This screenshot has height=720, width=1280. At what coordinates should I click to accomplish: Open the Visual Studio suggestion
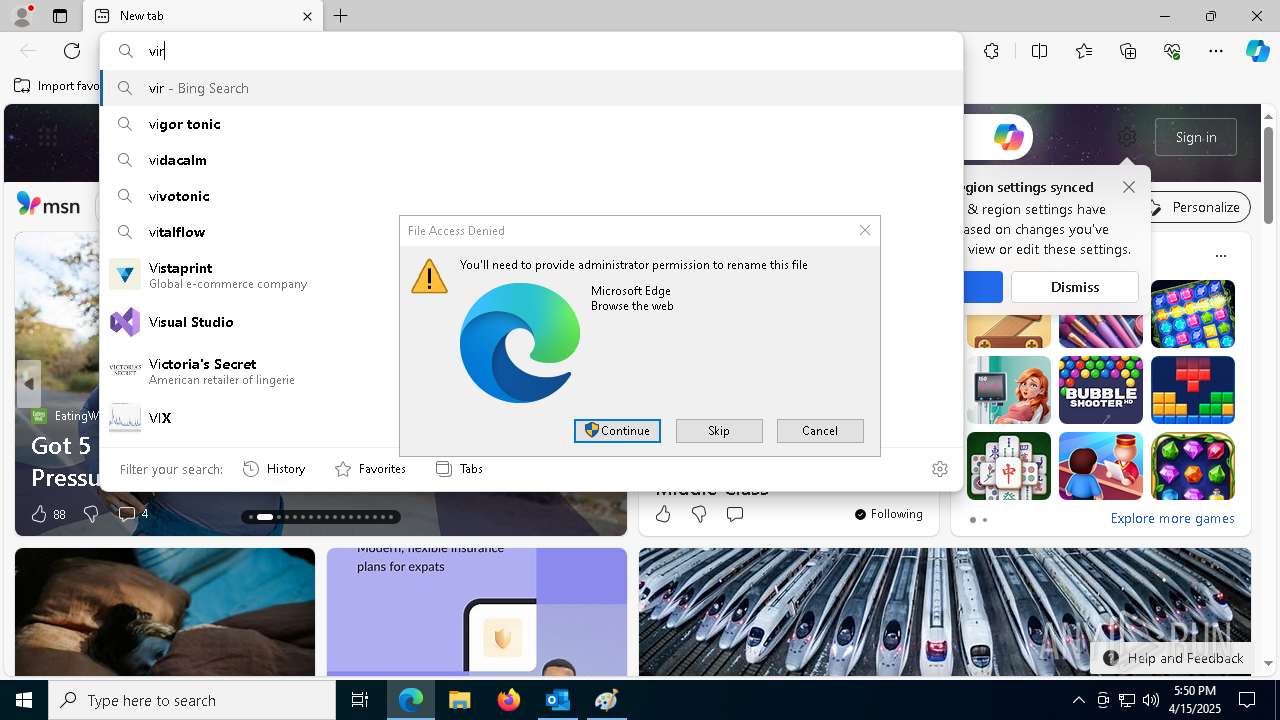click(250, 322)
